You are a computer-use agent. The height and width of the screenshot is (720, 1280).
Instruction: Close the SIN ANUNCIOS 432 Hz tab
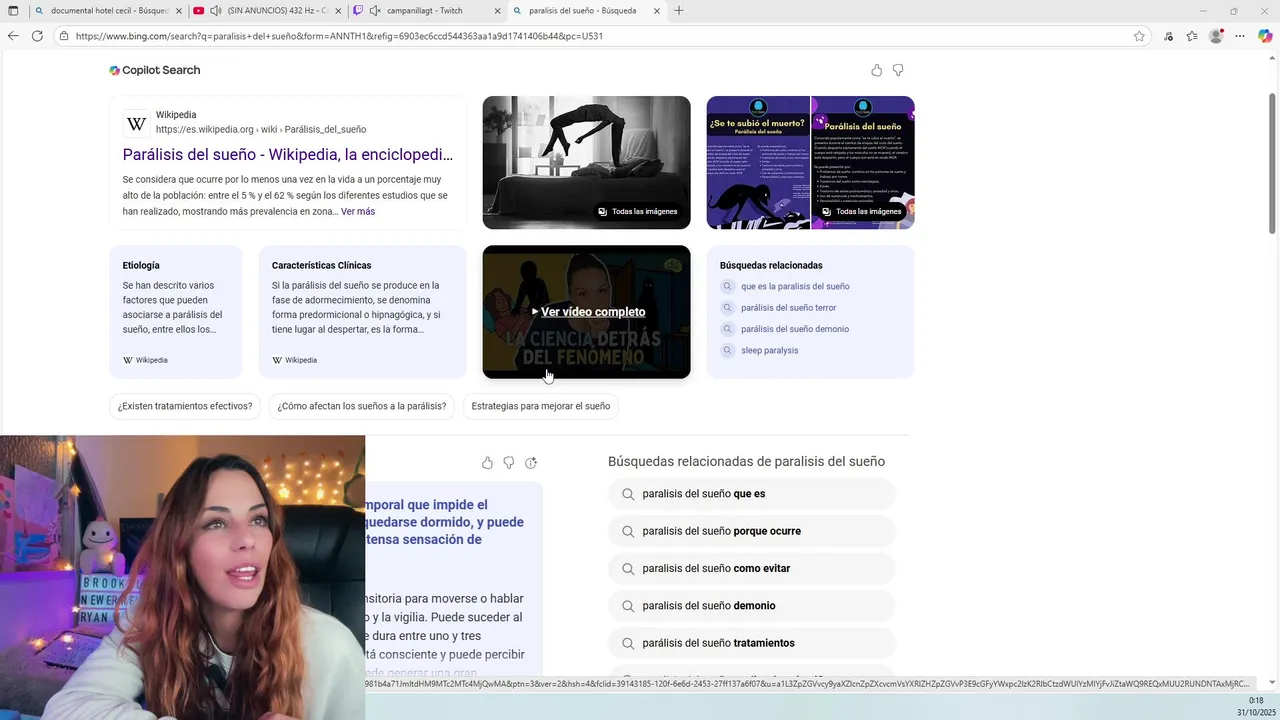[338, 11]
